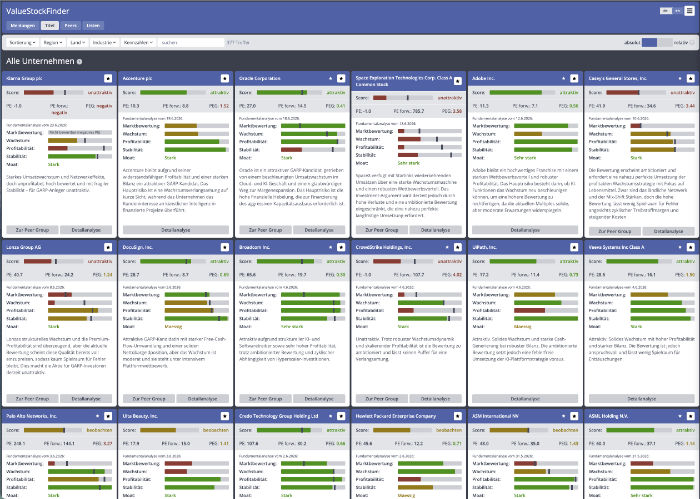
Task: Click the white square icon on Klarna Group card
Action: [108, 79]
